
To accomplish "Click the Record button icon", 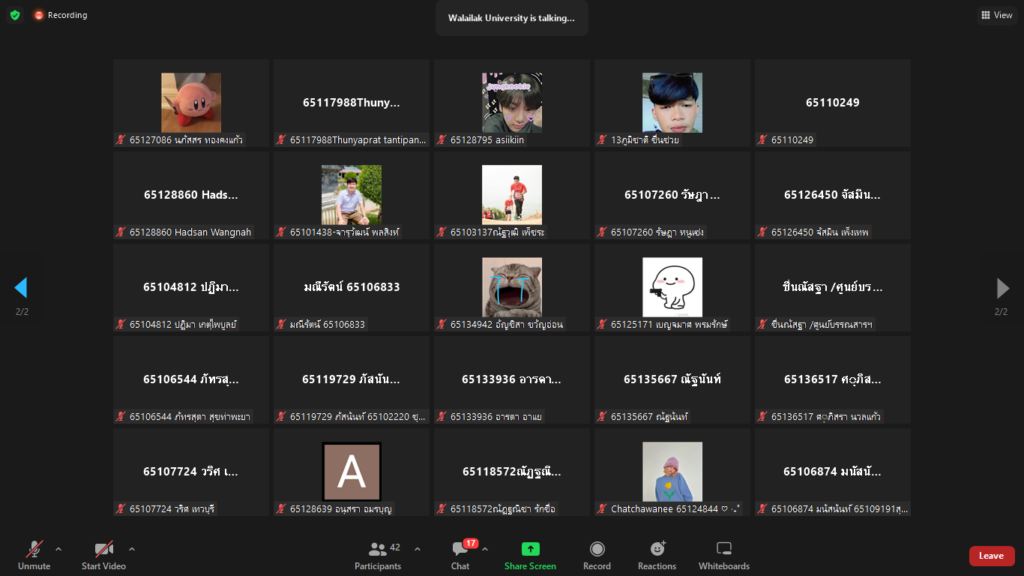I will (x=597, y=549).
